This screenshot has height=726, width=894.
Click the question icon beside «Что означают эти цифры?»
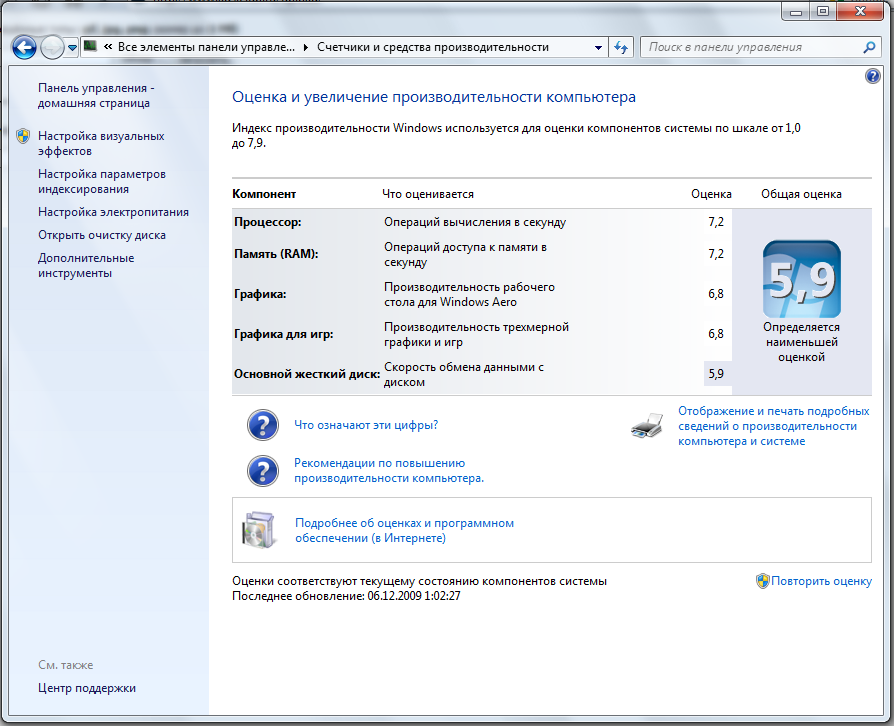263,425
